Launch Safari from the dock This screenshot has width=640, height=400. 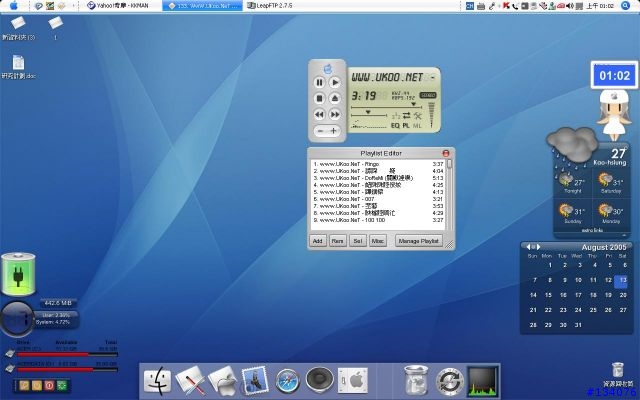(x=287, y=381)
